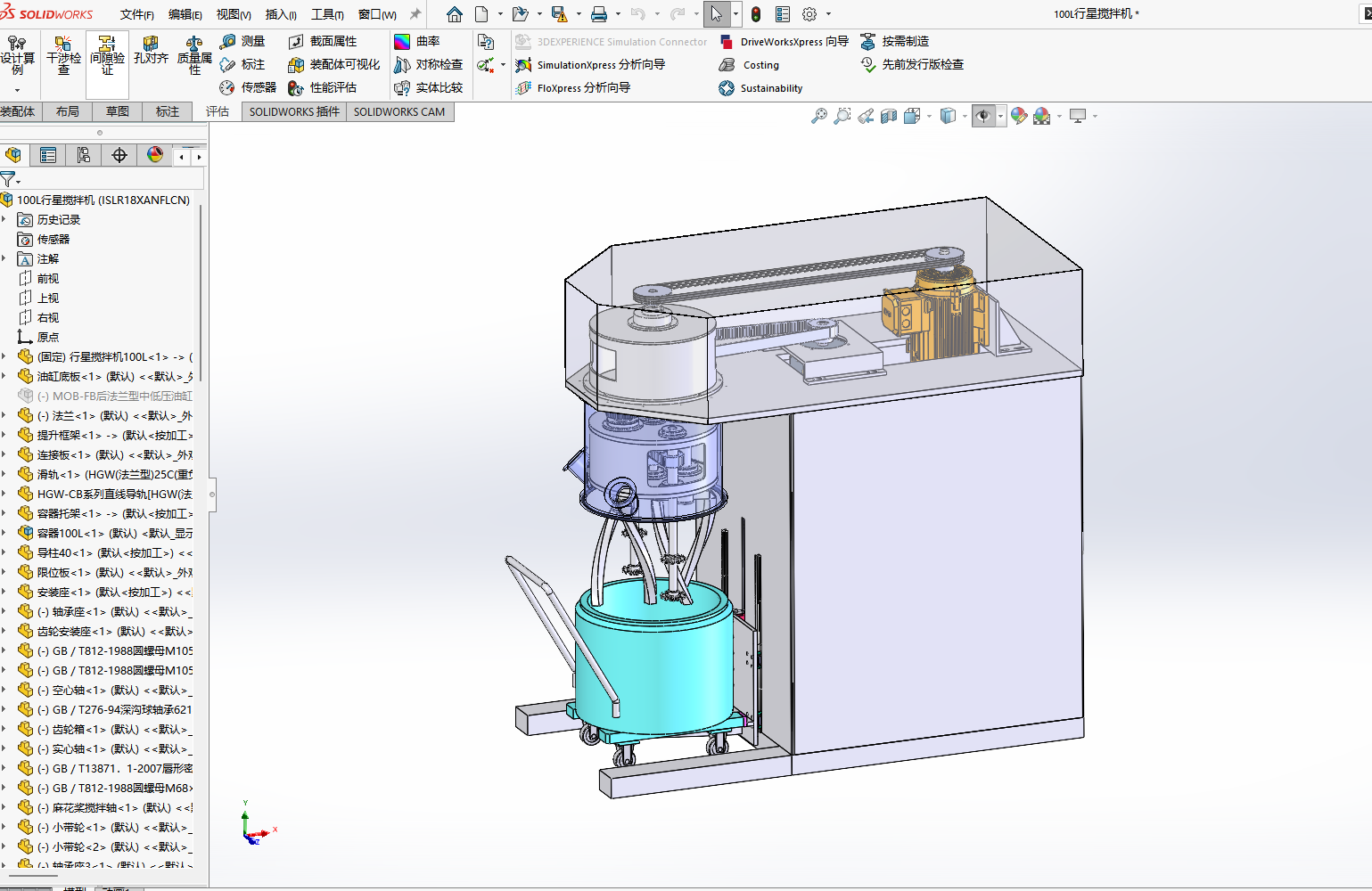
Task: Select the Hole Alignment tool
Action: (151, 51)
